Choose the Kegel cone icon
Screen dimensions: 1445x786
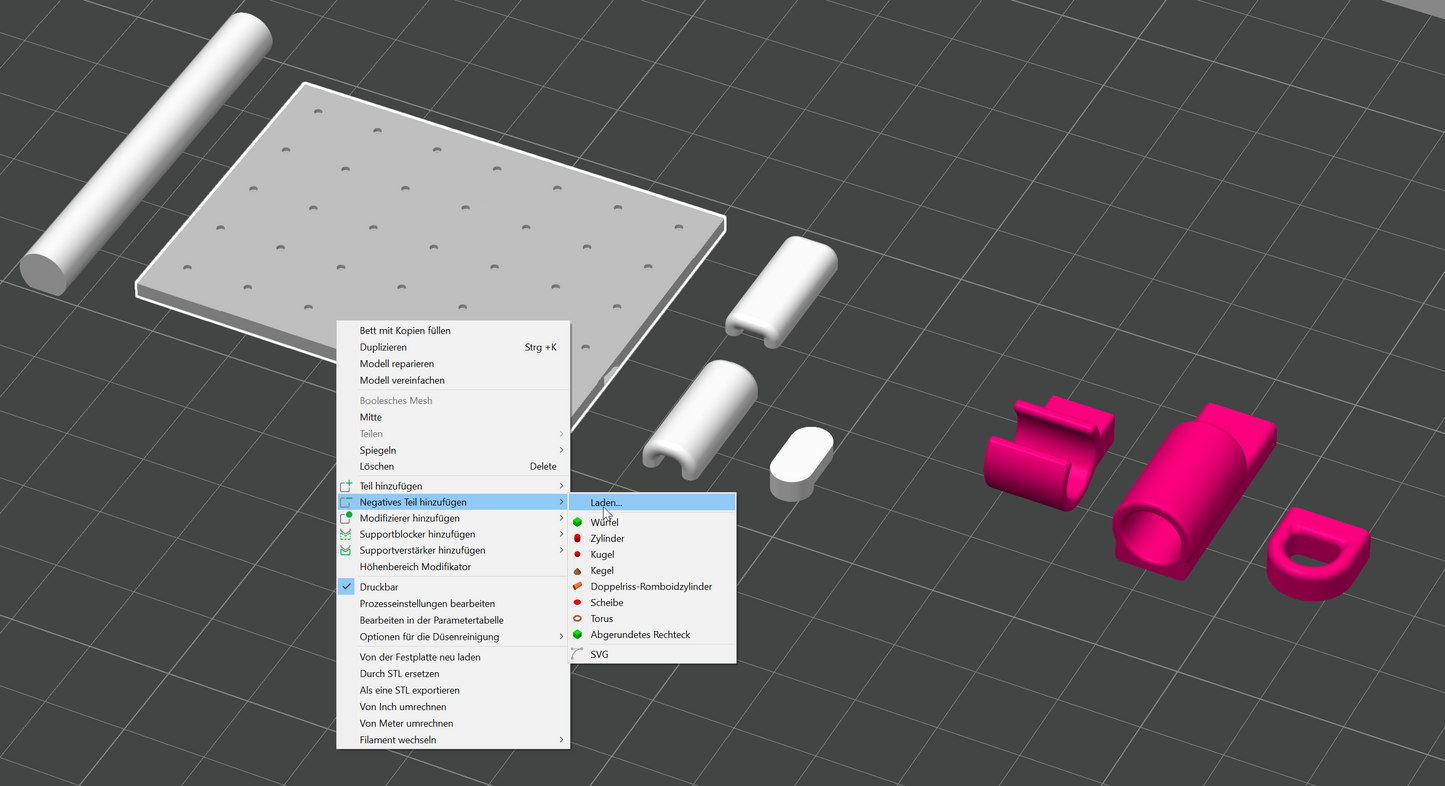click(578, 571)
